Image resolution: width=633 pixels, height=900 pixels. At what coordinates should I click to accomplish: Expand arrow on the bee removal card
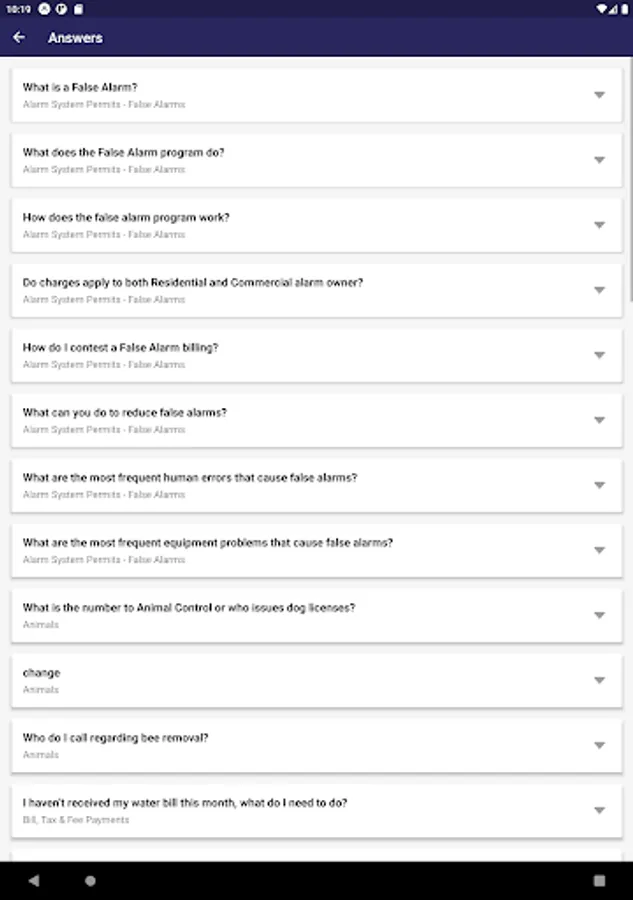click(599, 745)
